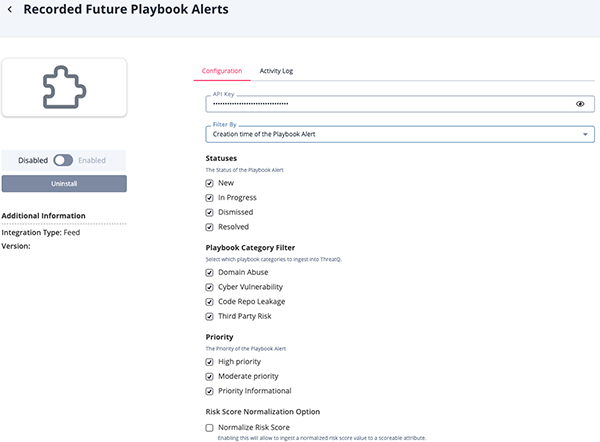Image resolution: width=600 pixels, height=442 pixels.
Task: Uncheck the Domain Abuse category
Action: click(210, 273)
